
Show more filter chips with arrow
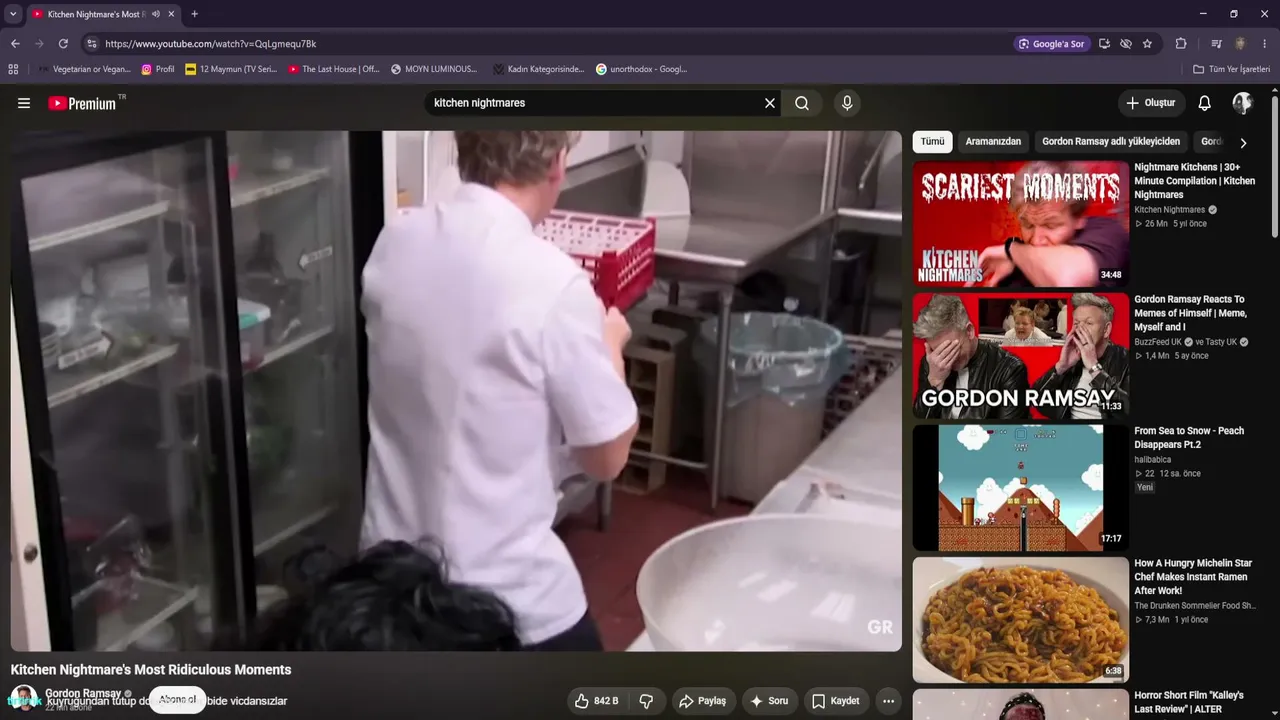(x=1243, y=143)
